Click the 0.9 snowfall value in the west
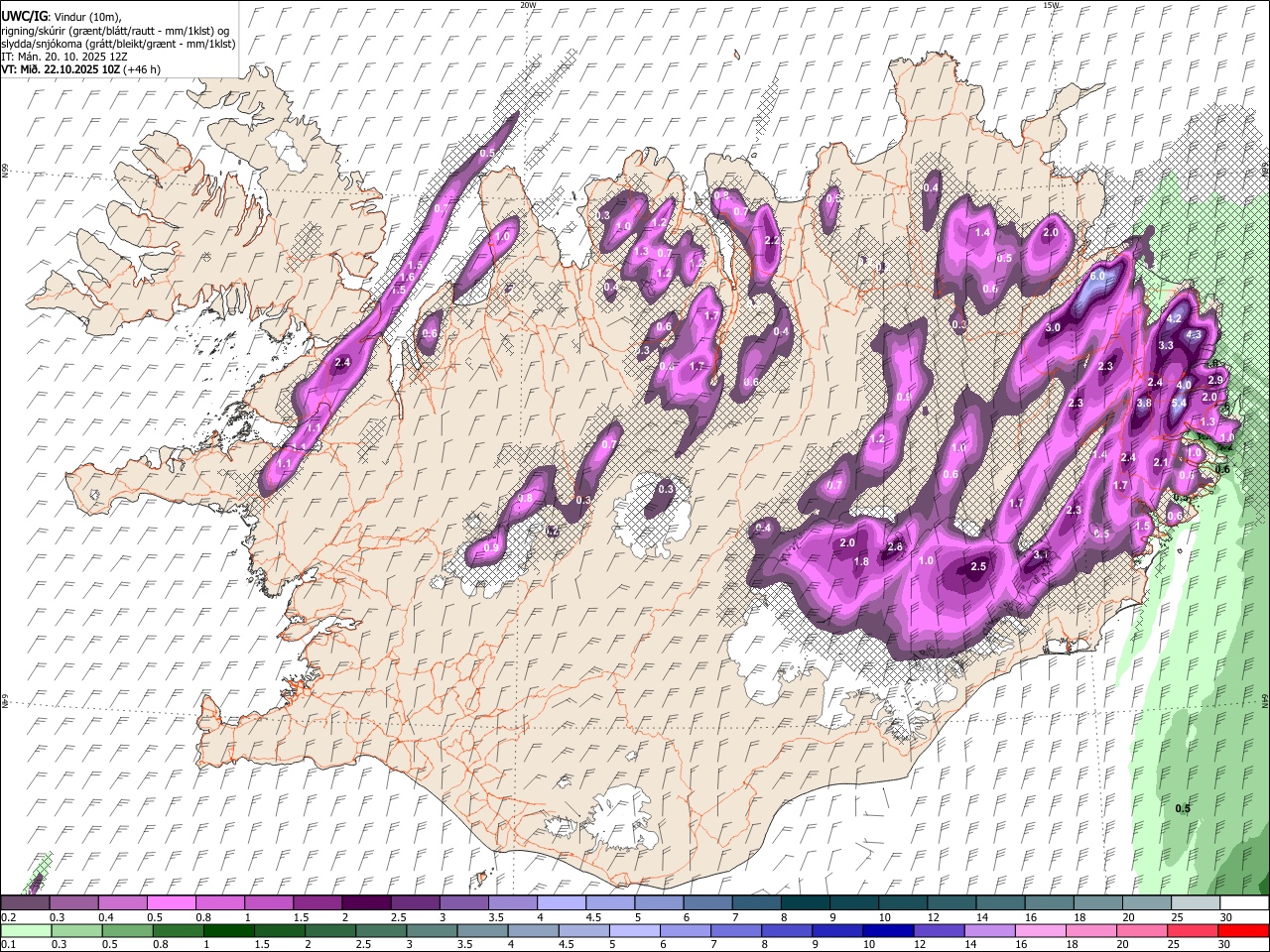Image resolution: width=1270 pixels, height=952 pixels. click(491, 548)
